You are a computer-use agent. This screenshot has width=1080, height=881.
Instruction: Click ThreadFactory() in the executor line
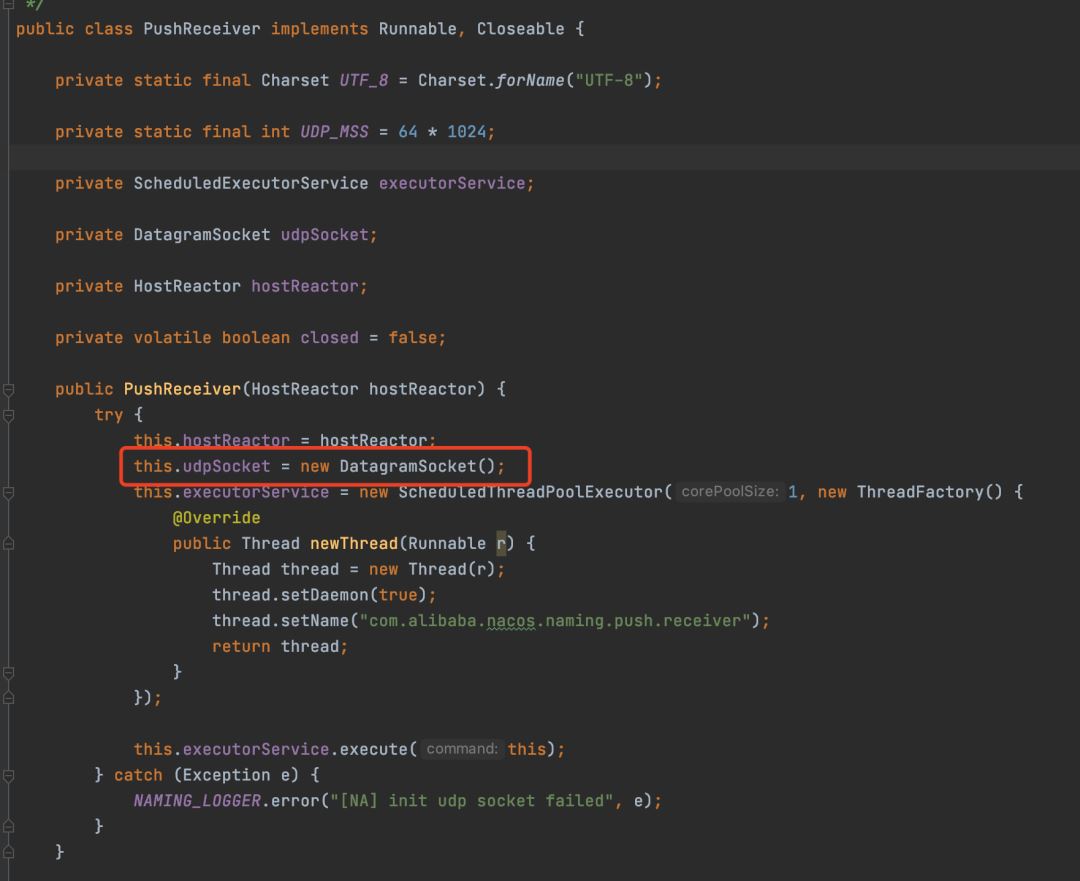pyautogui.click(x=929, y=493)
